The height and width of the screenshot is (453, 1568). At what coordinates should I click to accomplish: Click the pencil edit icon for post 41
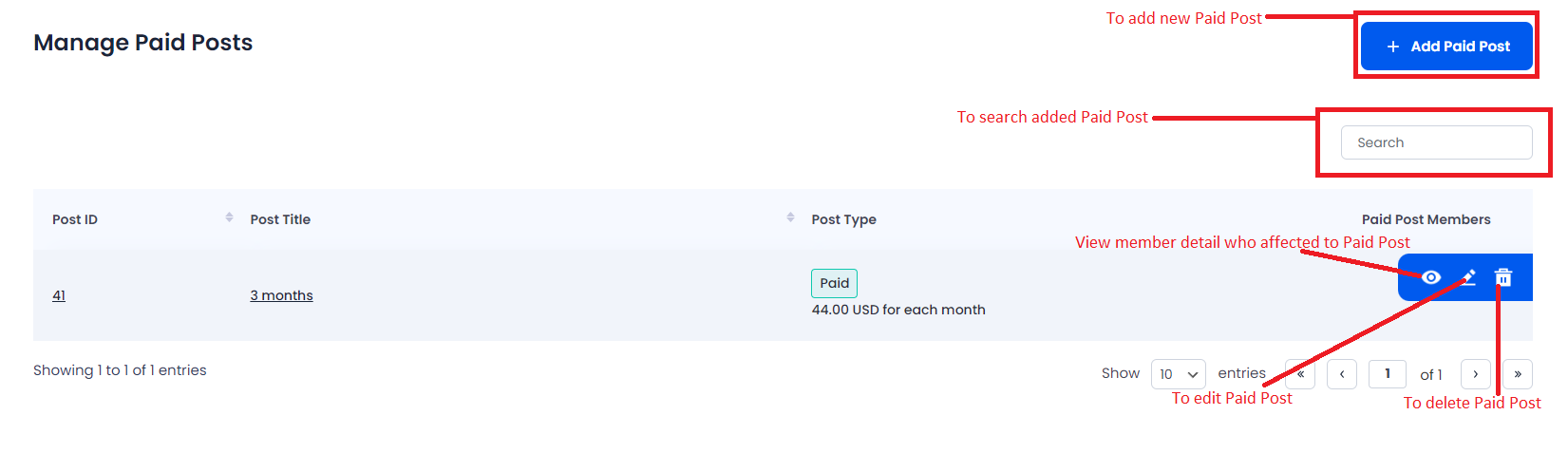pos(1467,277)
